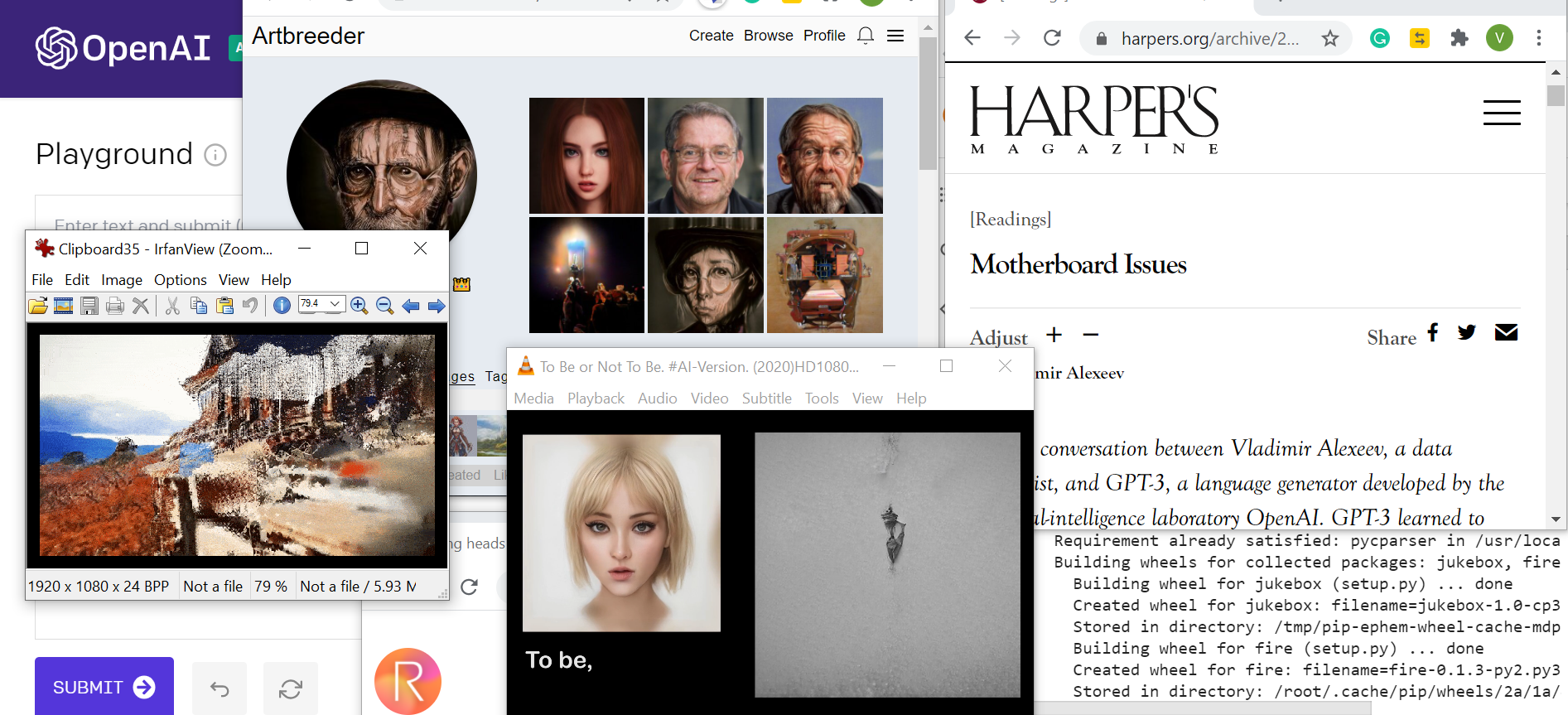Click the Artbreeder notification bell icon
Screen dimensions: 1568x715
(x=866, y=36)
